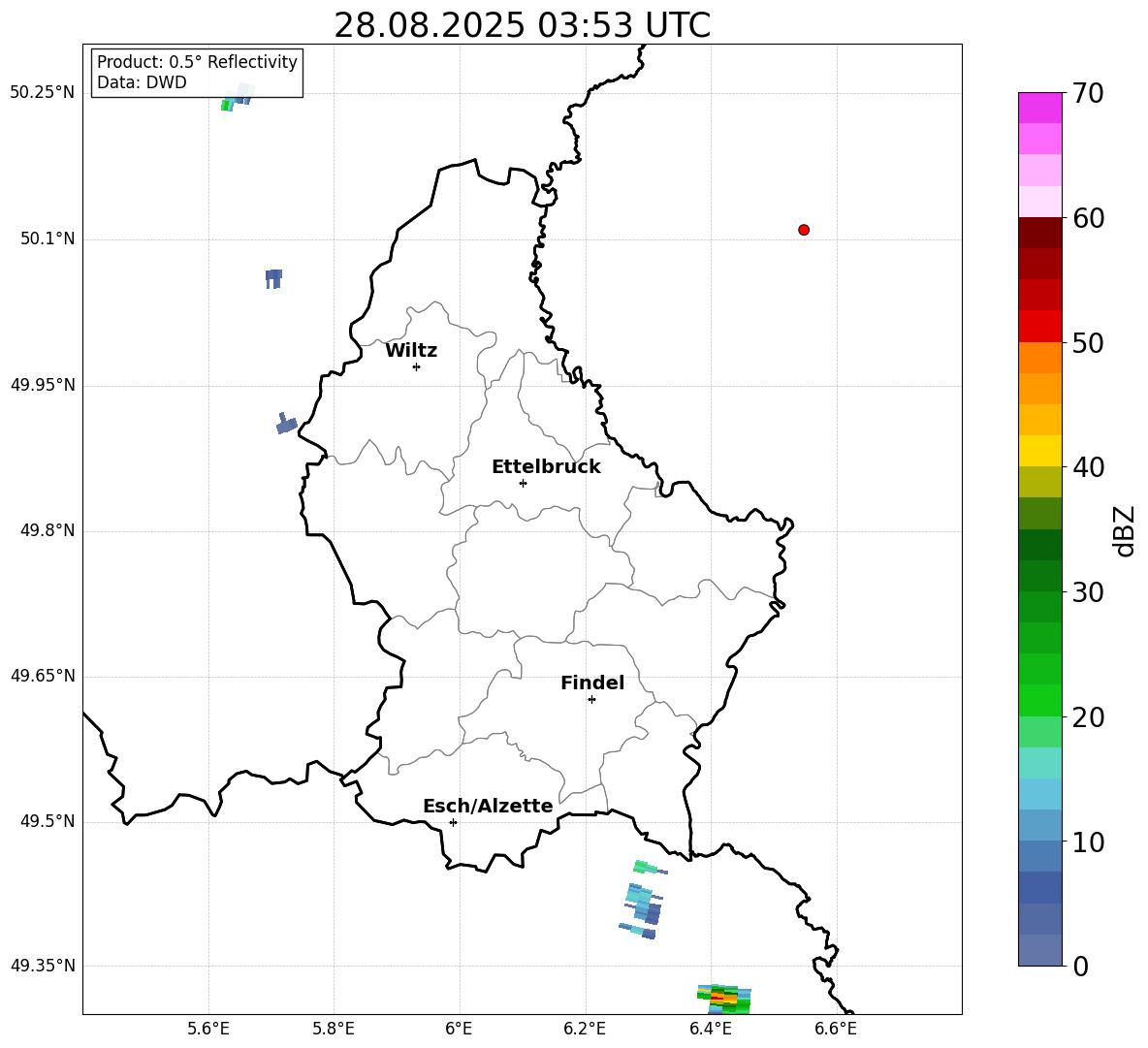Viewport: 1148px width, 1048px height.
Task: Click the Ettelbruck city label
Action: [x=546, y=467]
